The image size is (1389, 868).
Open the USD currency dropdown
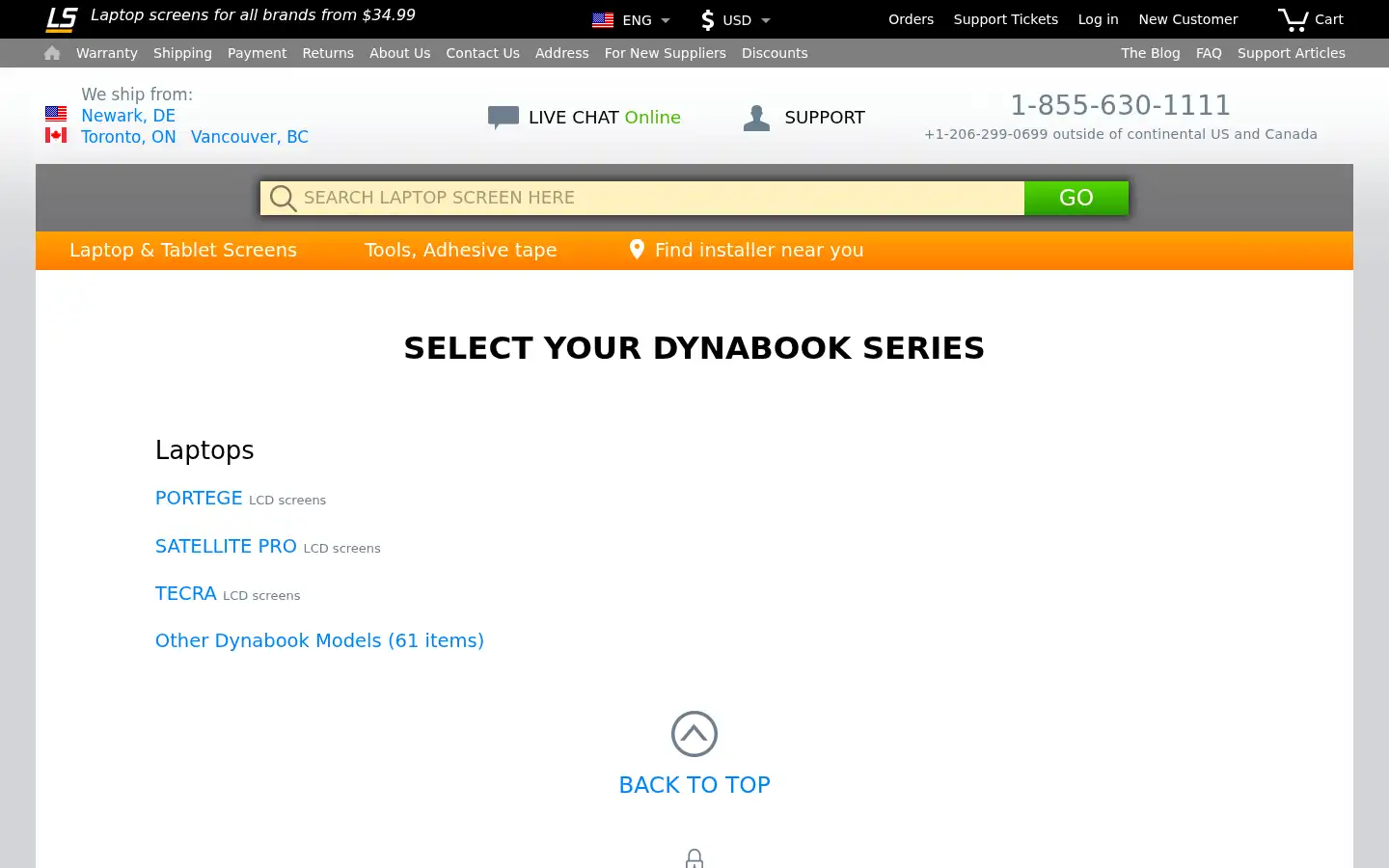[746, 20]
